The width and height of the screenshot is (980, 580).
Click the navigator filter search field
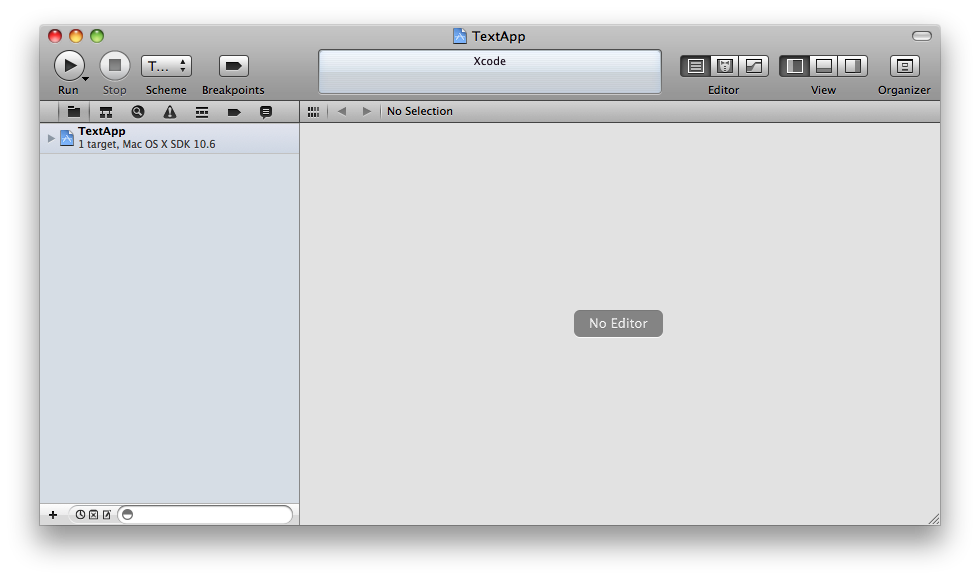[206, 514]
